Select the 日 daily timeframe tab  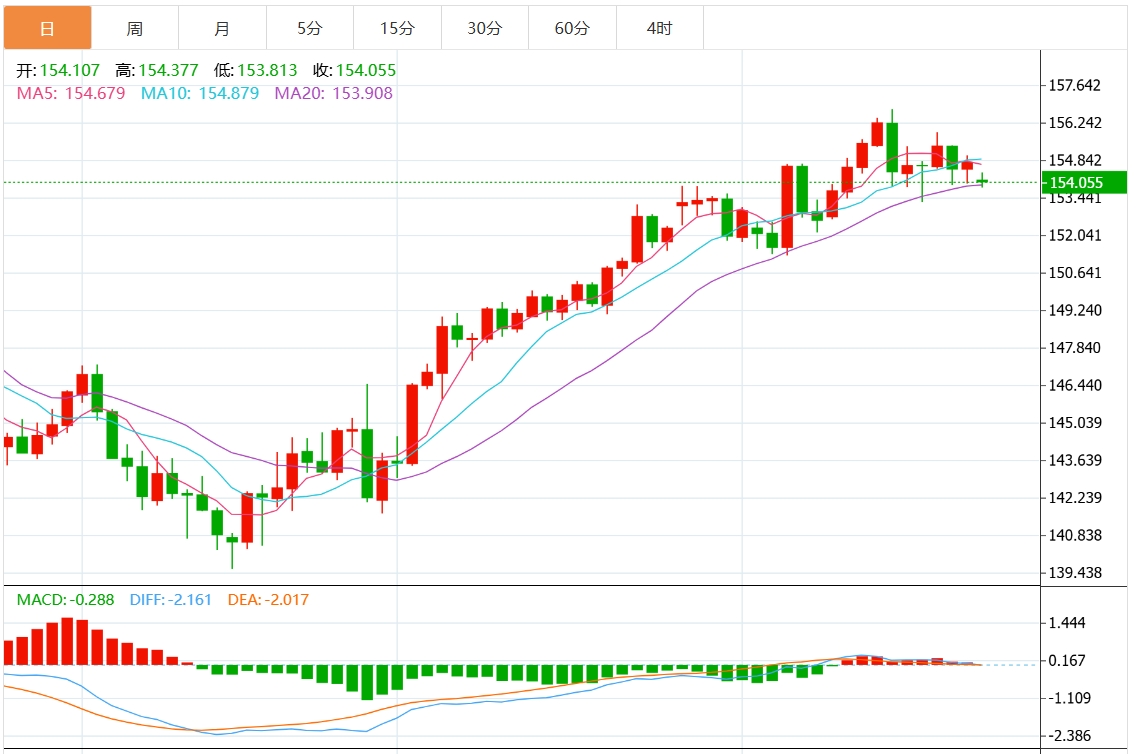click(x=48, y=28)
